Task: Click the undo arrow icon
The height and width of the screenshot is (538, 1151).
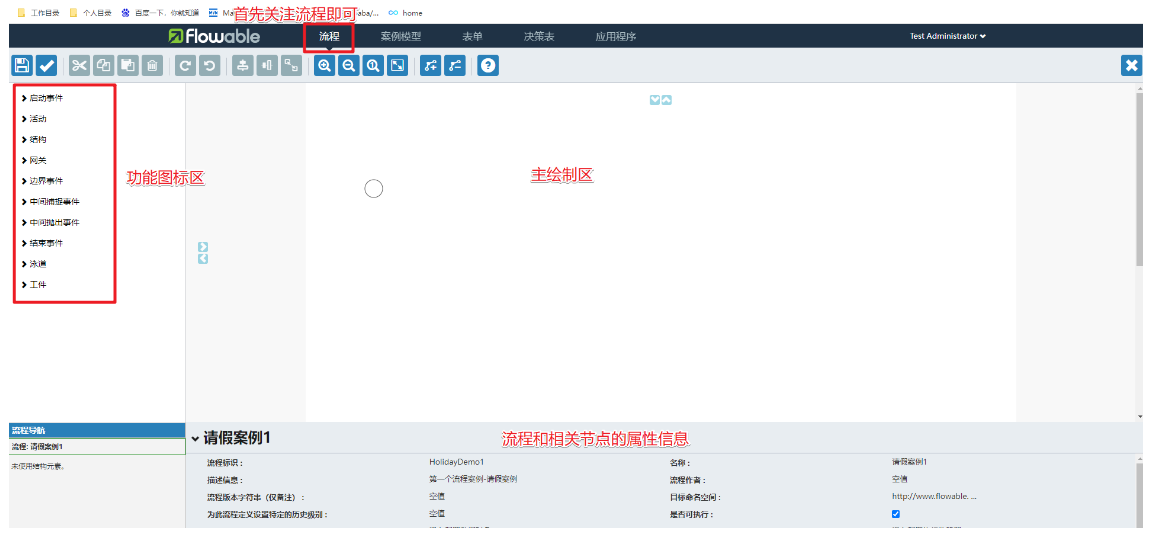Action: (209, 65)
